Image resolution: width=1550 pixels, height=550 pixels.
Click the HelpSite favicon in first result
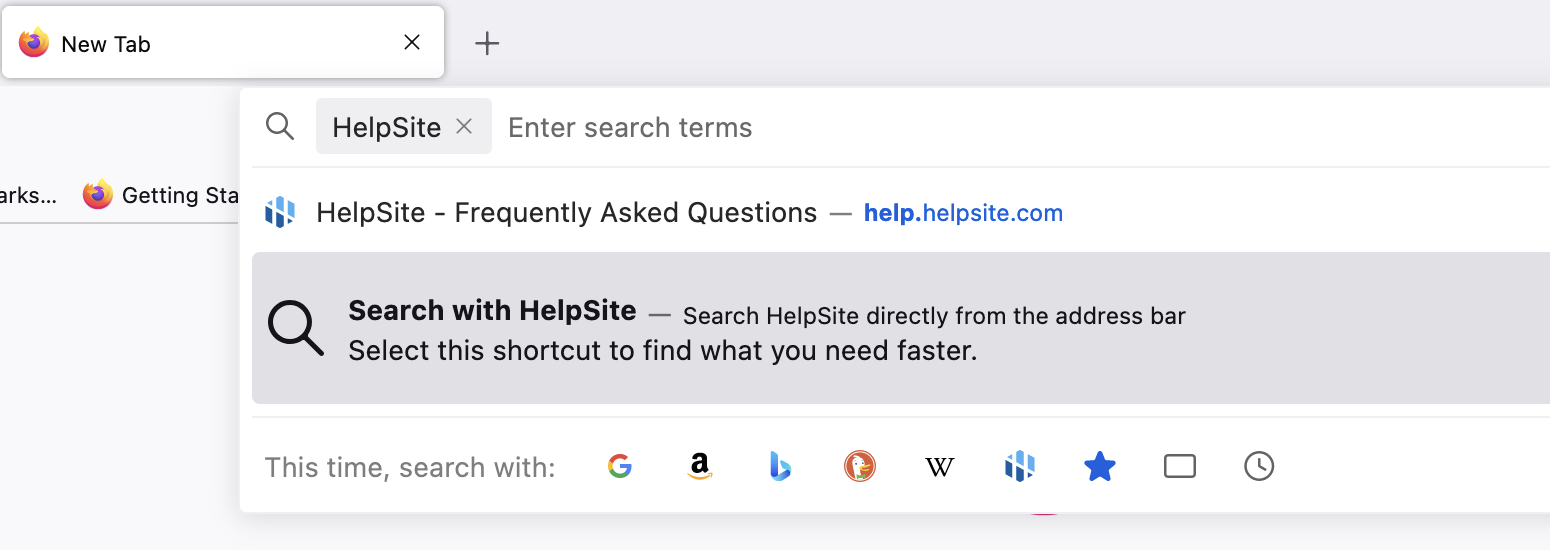click(x=280, y=213)
